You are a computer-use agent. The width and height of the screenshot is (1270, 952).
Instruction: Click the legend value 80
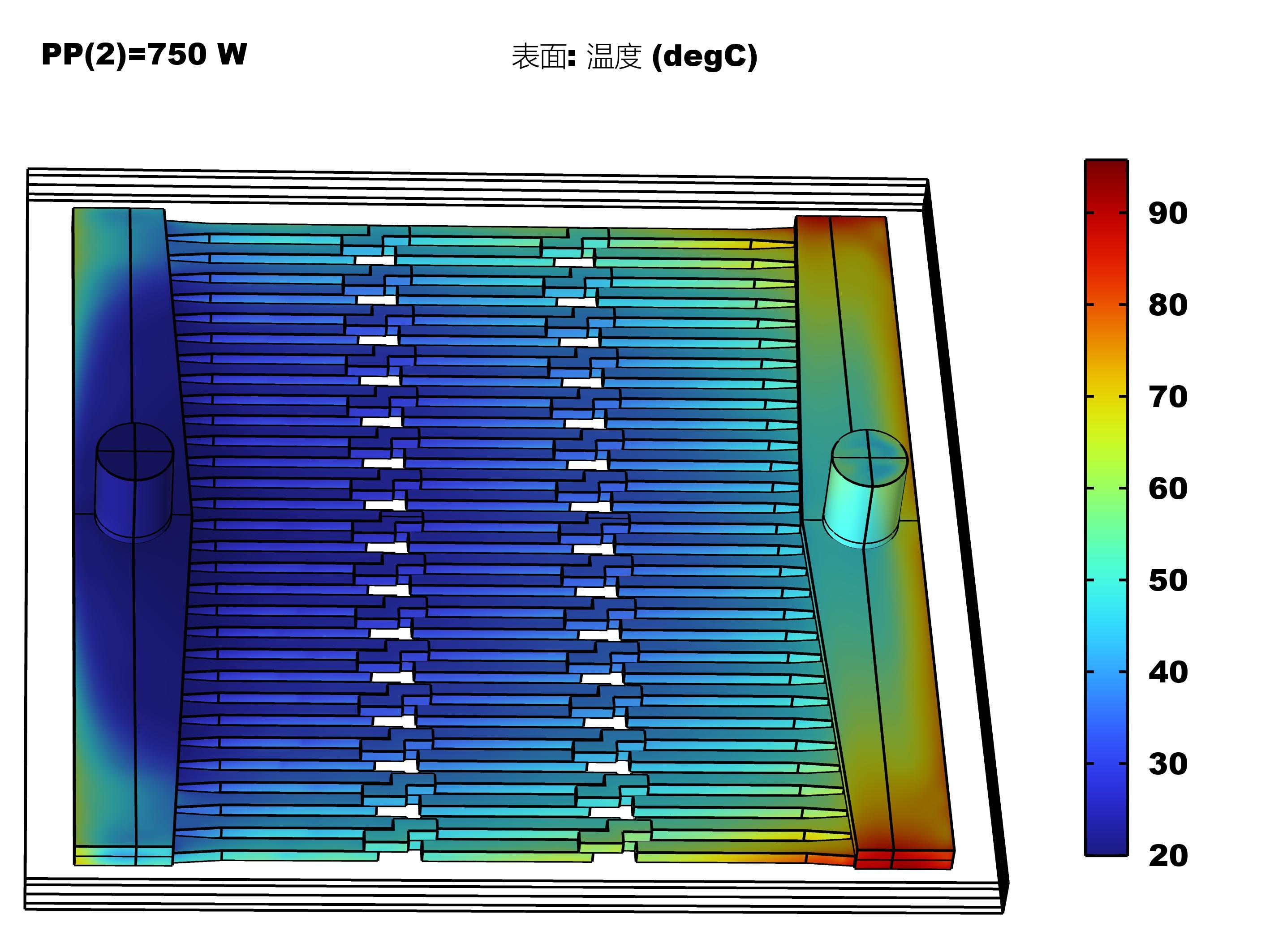[1168, 305]
